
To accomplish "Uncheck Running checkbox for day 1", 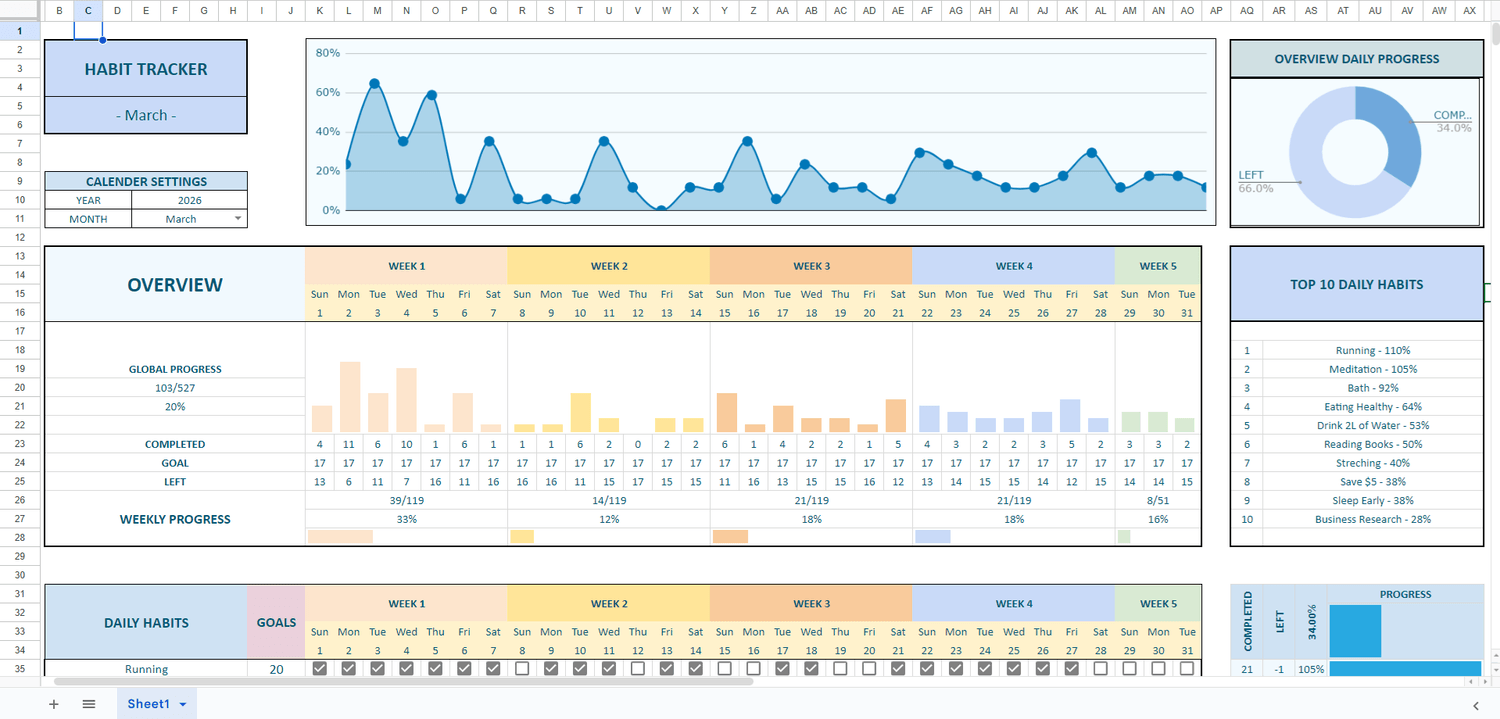I will pos(320,669).
